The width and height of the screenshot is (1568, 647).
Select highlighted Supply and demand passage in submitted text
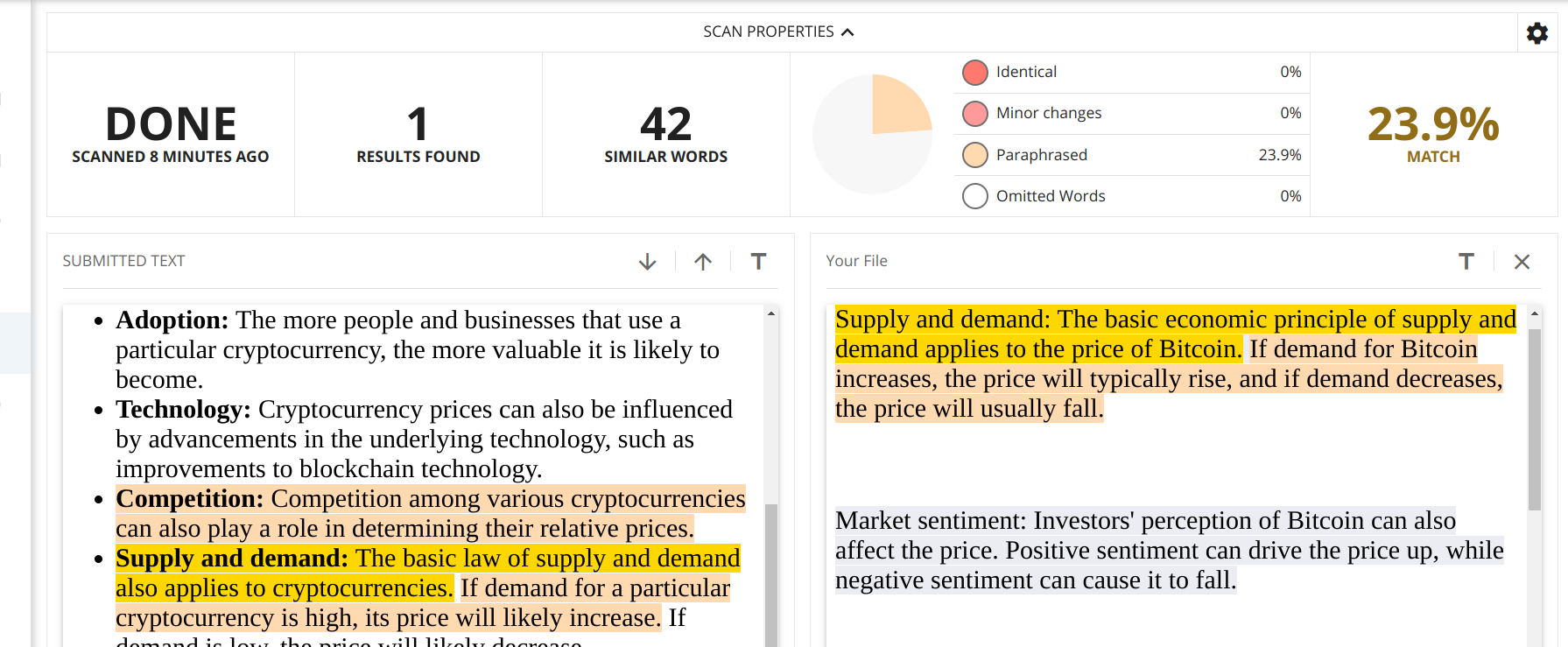coord(428,573)
